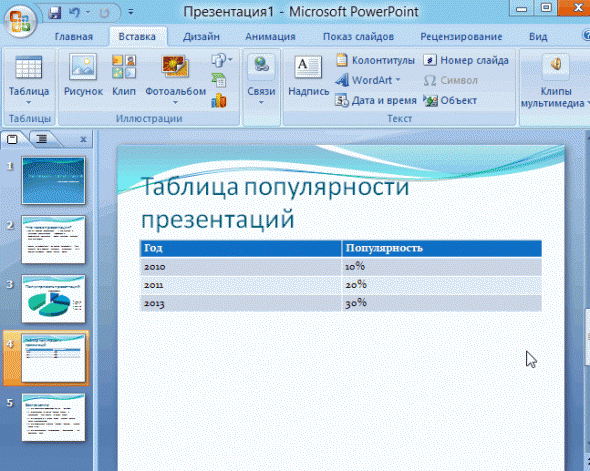Image resolution: width=590 pixels, height=471 pixels.
Task: Open the Фотоальбом dropdown arrow
Action: point(175,102)
